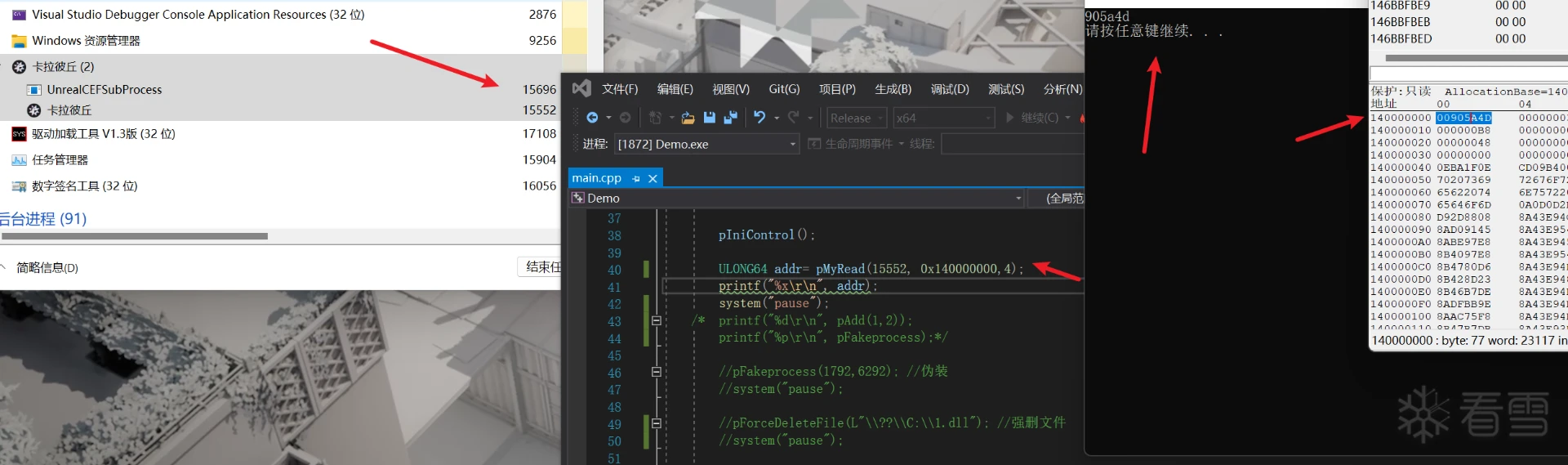Image resolution: width=1568 pixels, height=465 pixels.
Task: Open the x64 platform dropdown
Action: click(943, 118)
